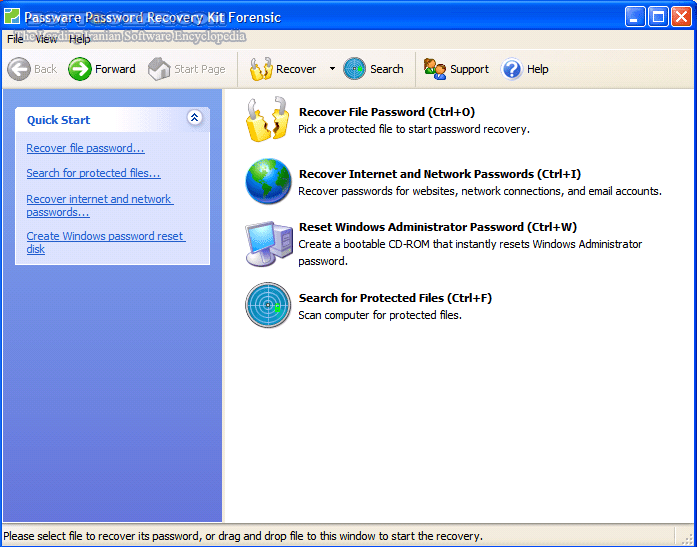Click the globe icon for Internet passwords
This screenshot has width=697, height=547.
267,182
